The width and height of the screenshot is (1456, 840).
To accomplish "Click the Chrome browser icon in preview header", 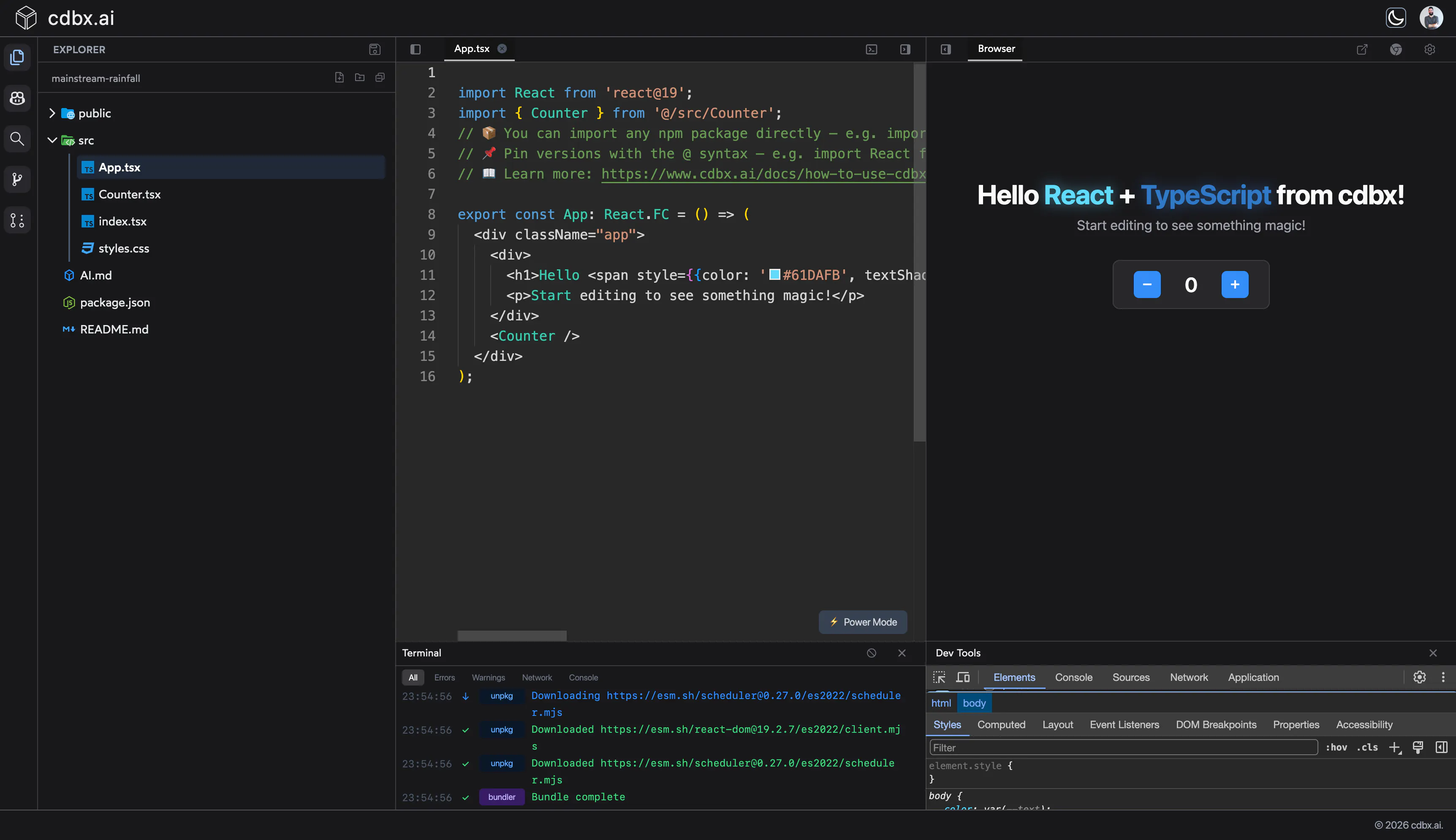I will click(x=1396, y=49).
